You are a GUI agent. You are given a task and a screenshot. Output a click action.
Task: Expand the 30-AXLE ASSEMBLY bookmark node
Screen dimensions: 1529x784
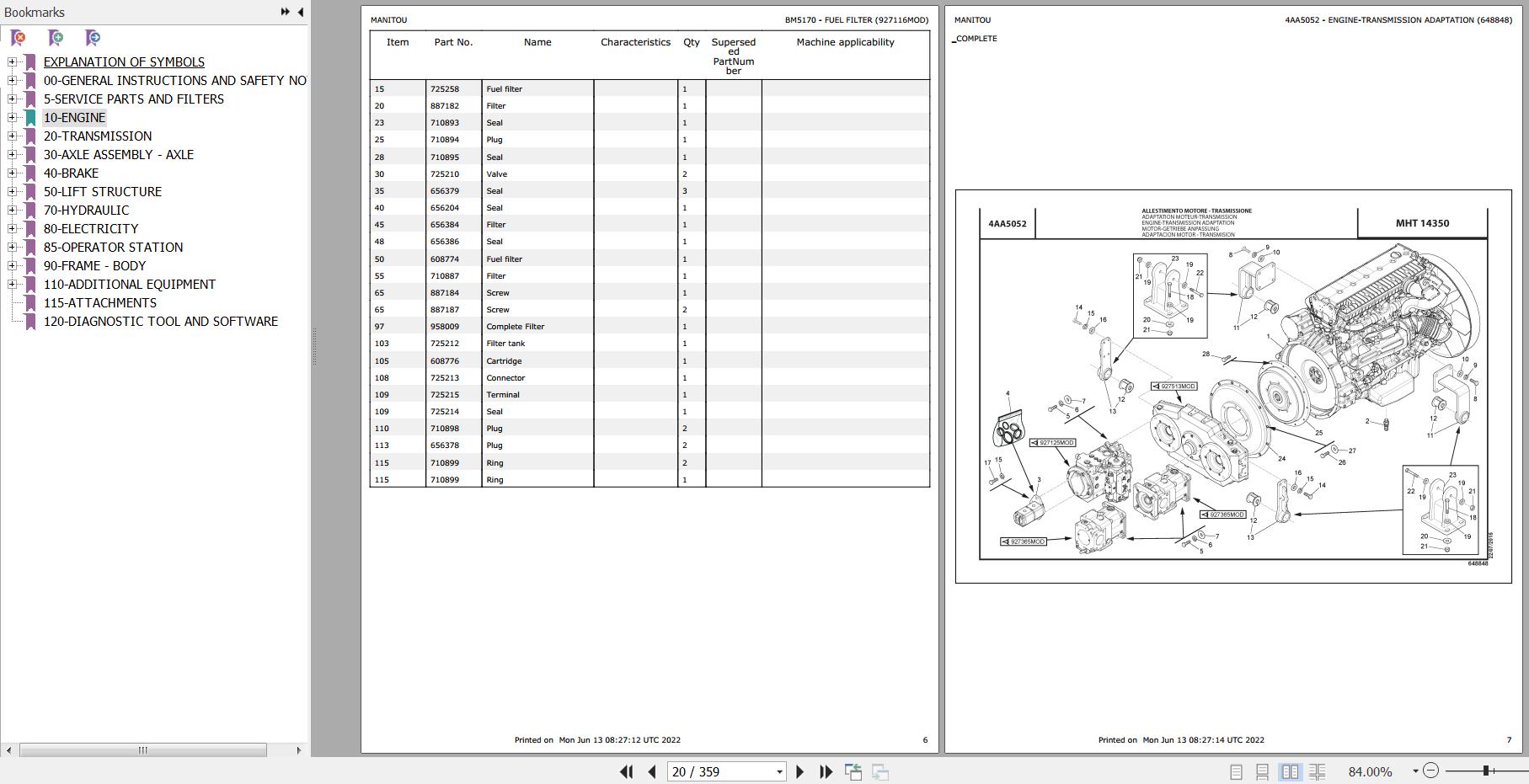(x=12, y=154)
